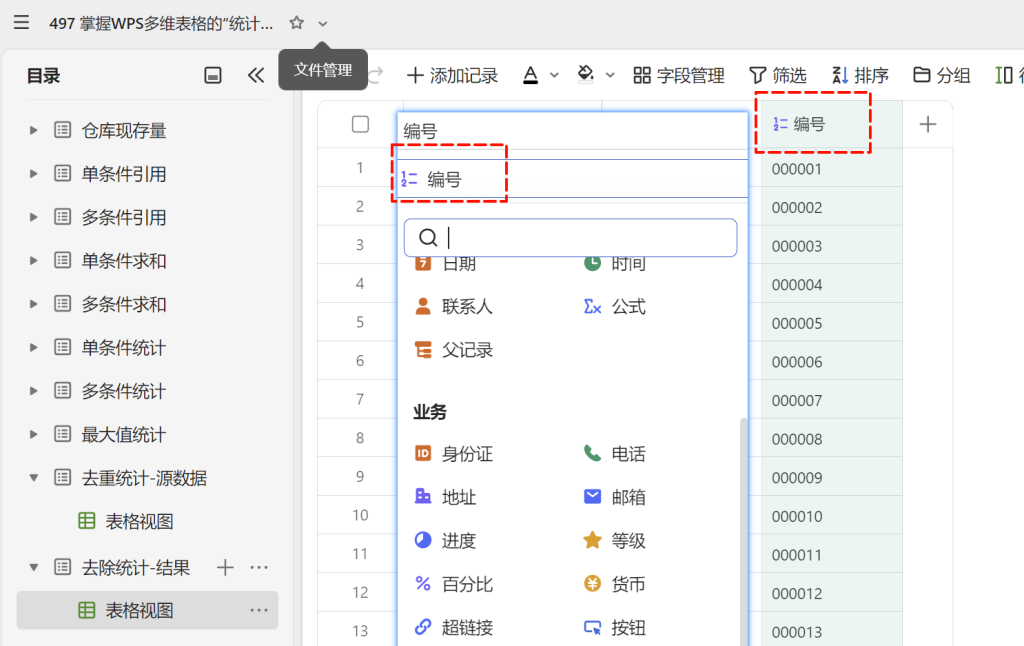Open more options for selected 表格视图
Viewport: 1024px width, 646px height.
point(259,611)
